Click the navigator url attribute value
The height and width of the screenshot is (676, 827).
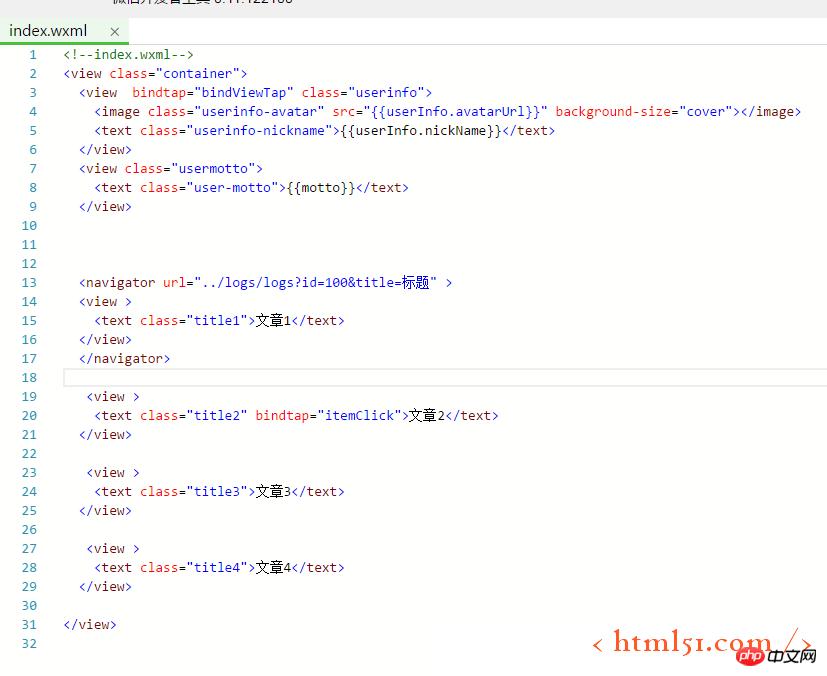316,283
